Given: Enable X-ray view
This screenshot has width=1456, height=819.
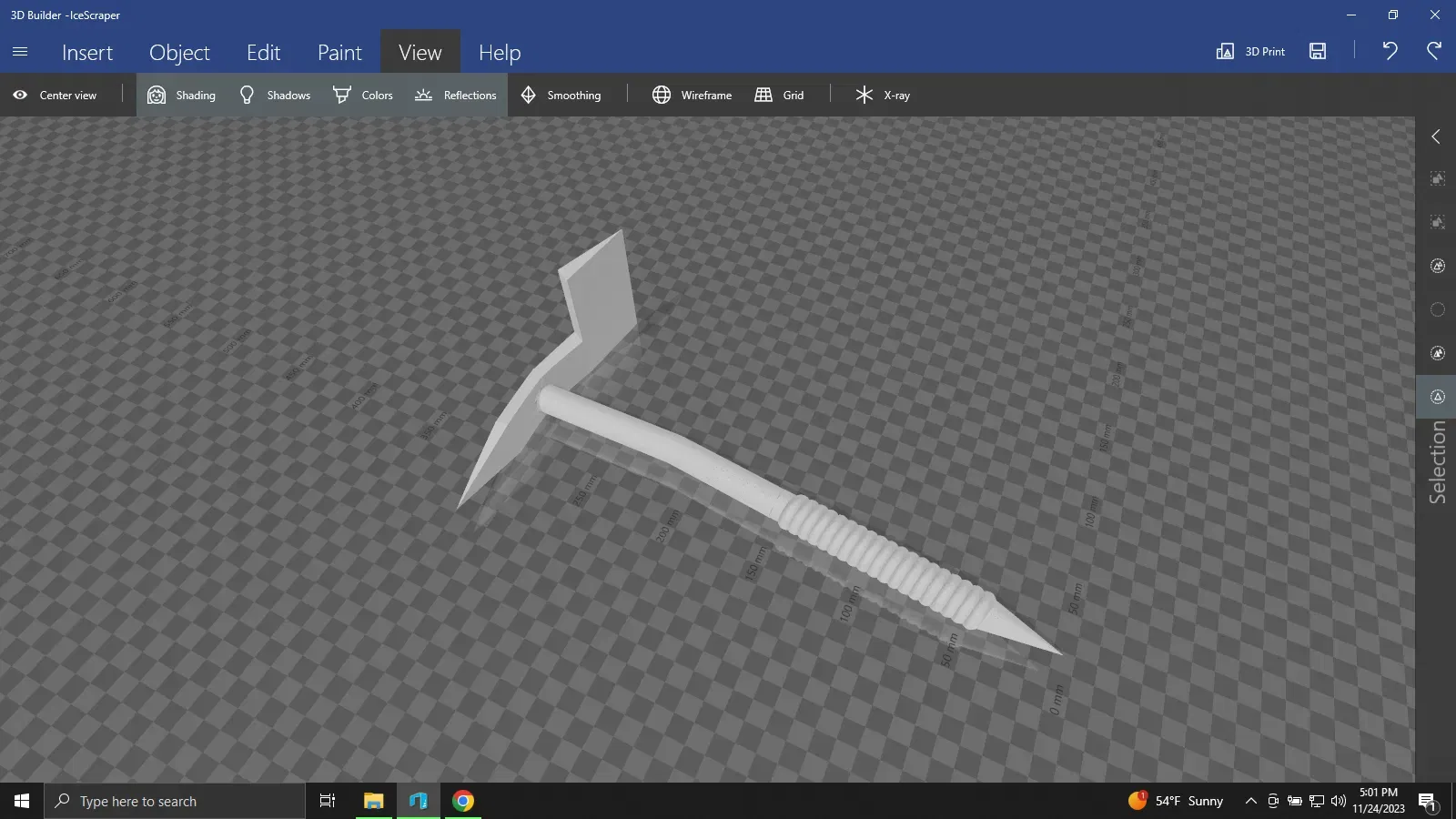Looking at the screenshot, I should (x=882, y=95).
